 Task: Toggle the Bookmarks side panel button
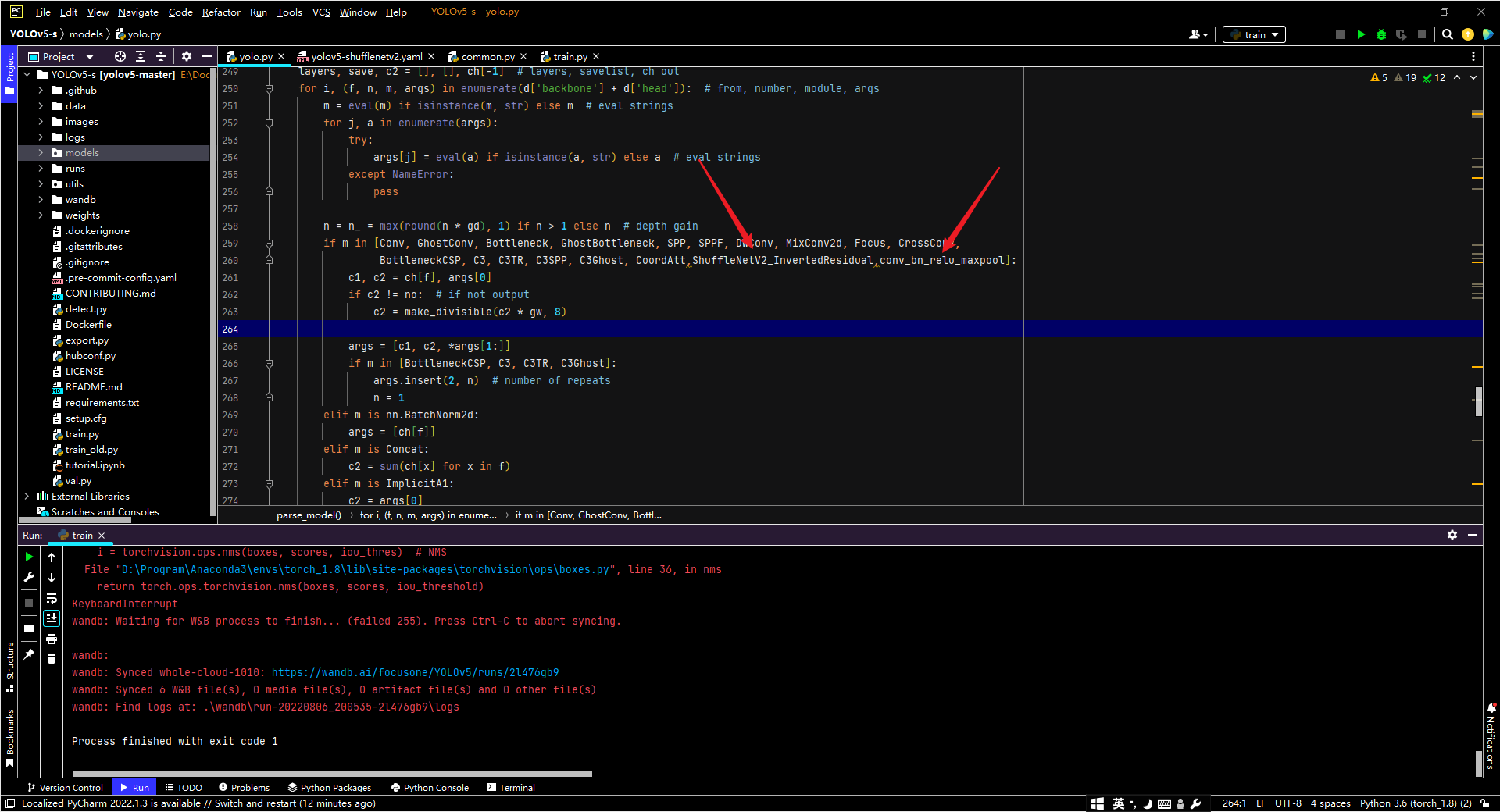click(9, 738)
